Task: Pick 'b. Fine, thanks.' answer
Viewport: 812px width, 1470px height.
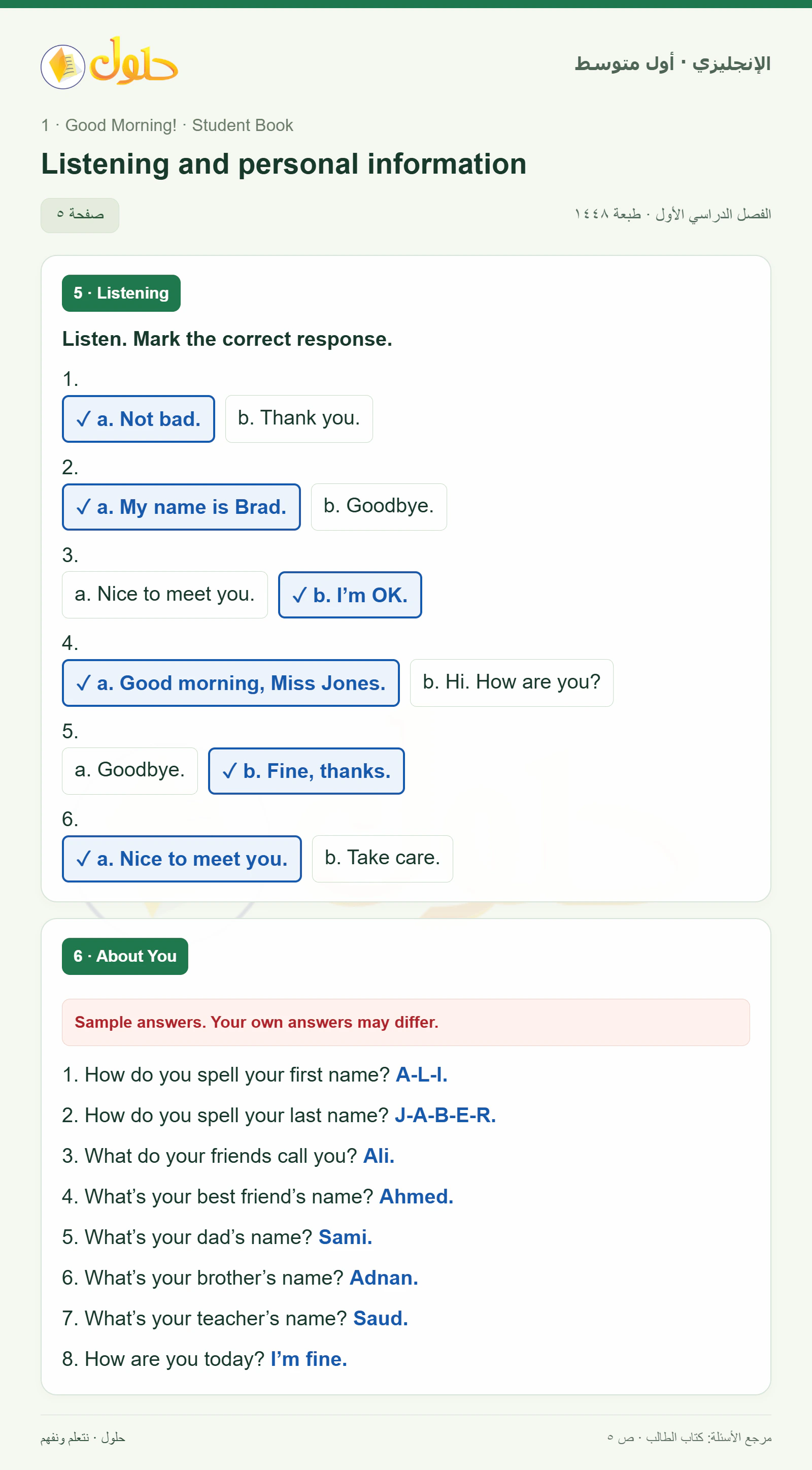Action: [306, 770]
